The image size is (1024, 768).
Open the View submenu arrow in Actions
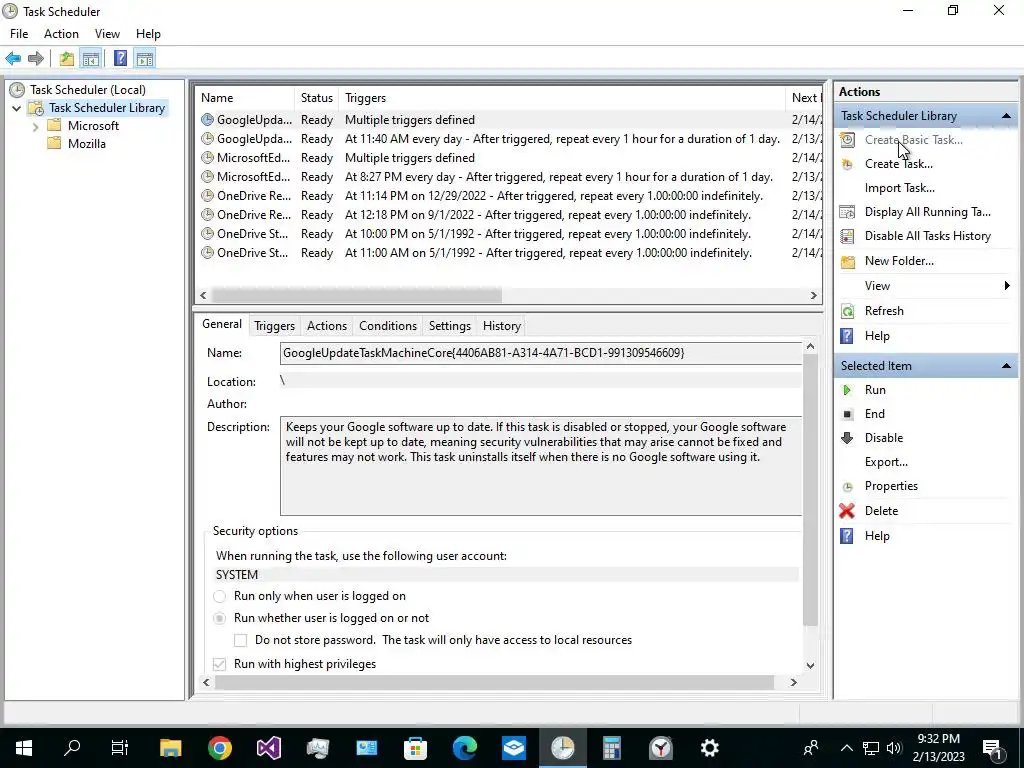click(1007, 286)
